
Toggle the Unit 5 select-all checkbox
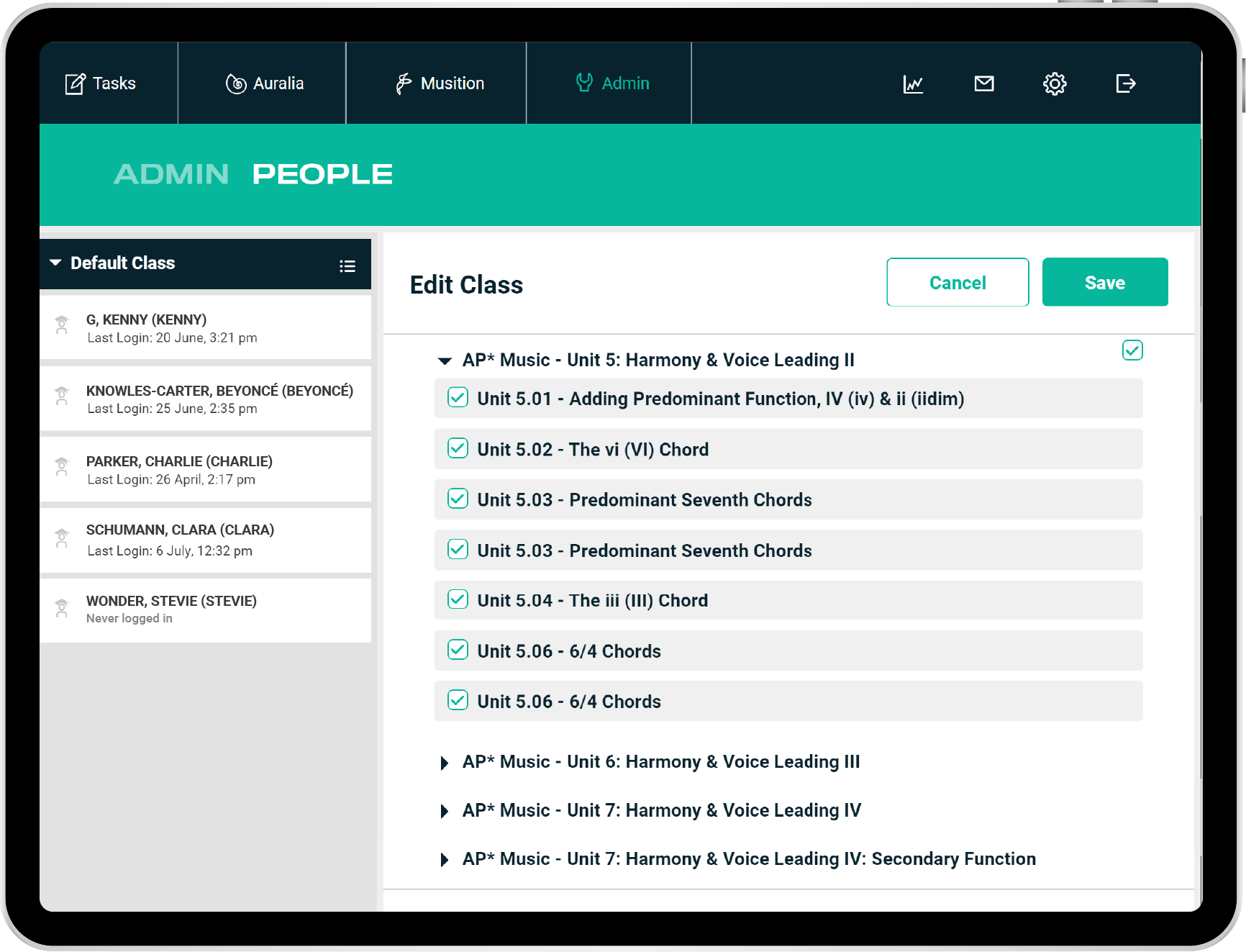pyautogui.click(x=1132, y=350)
